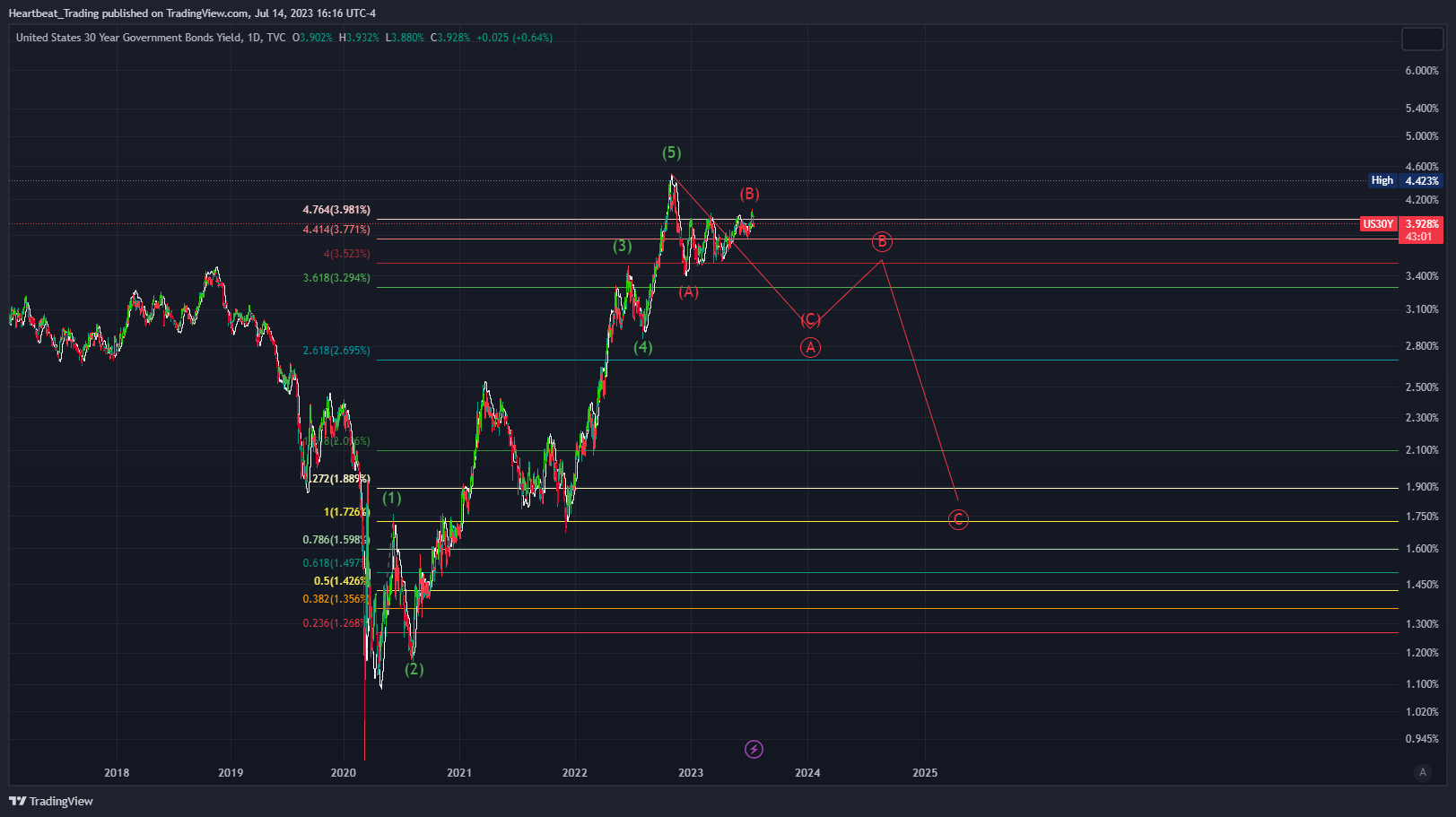Select Fibonacci label 3.618(3.294%)
The width and height of the screenshot is (1456, 817).
point(336,278)
